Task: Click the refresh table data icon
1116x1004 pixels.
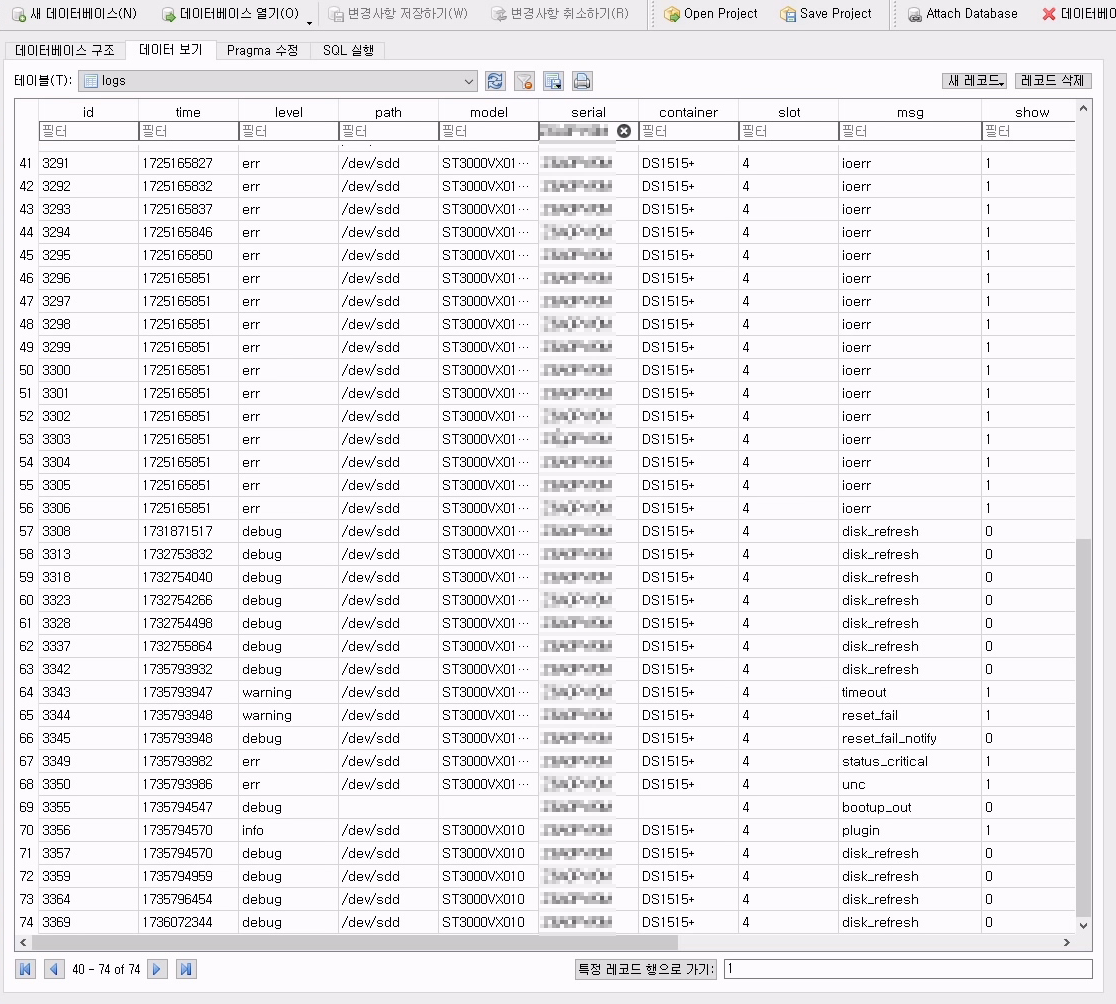Action: [495, 81]
